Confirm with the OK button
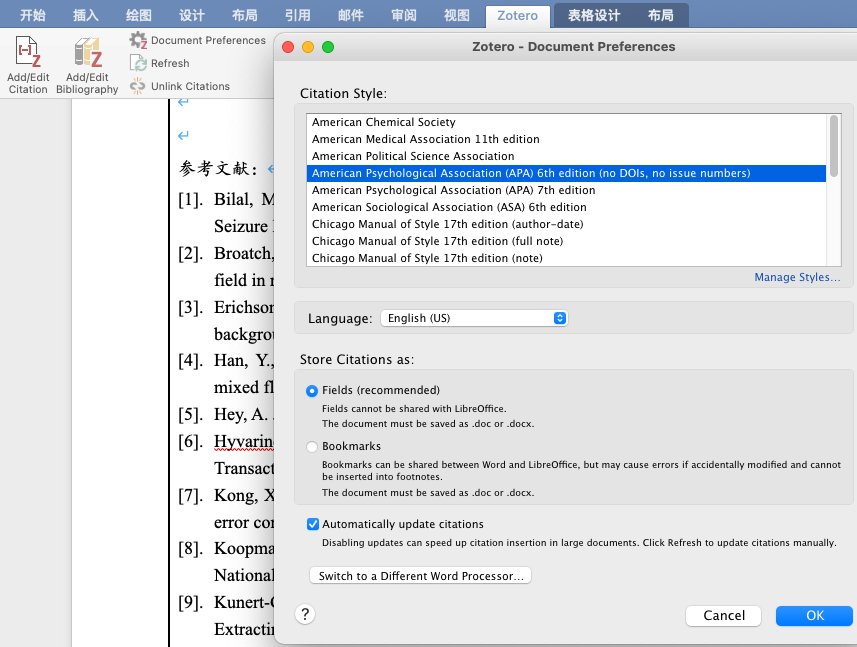 814,615
